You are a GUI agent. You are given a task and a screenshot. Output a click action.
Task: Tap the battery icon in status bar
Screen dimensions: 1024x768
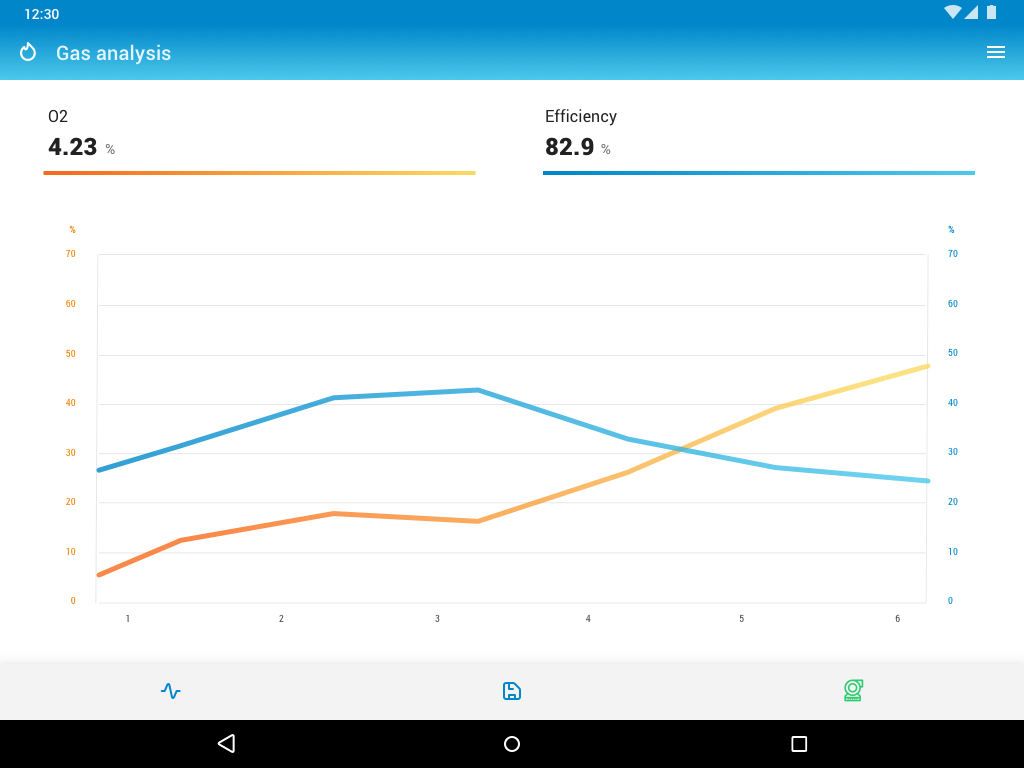[991, 12]
